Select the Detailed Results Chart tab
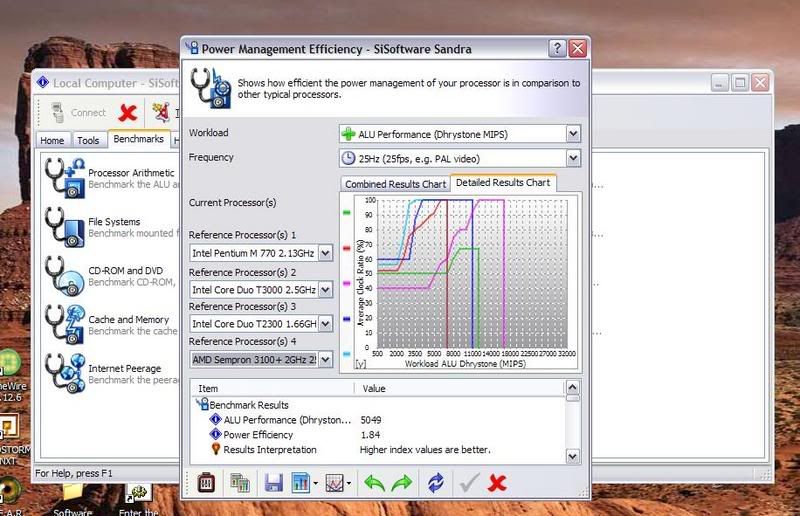The height and width of the screenshot is (516, 800). (x=503, y=183)
